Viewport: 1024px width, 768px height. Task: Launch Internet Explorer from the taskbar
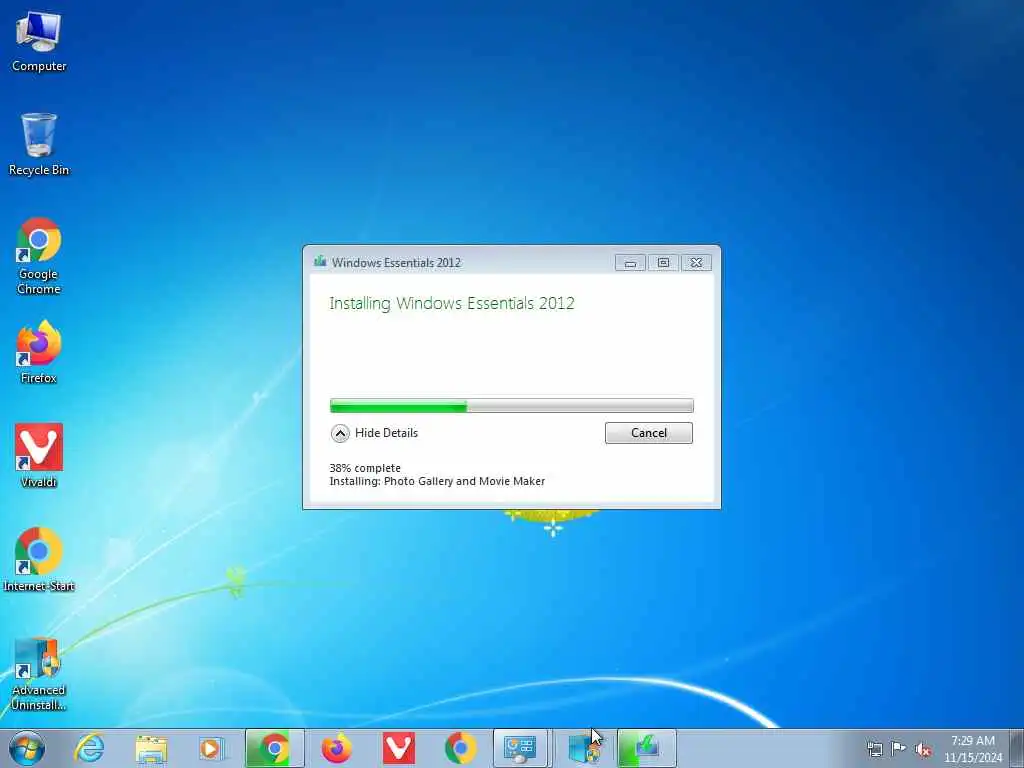pyautogui.click(x=89, y=748)
